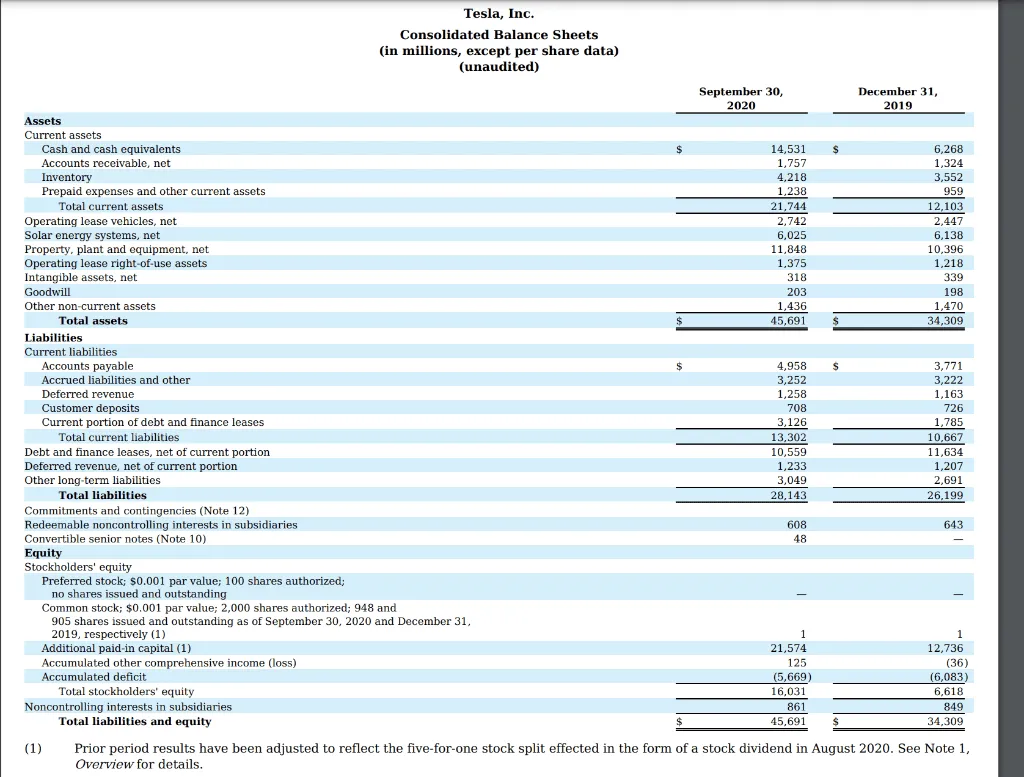Select the December 31, 2019 column header
This screenshot has width=1024, height=777.
pos(897,99)
